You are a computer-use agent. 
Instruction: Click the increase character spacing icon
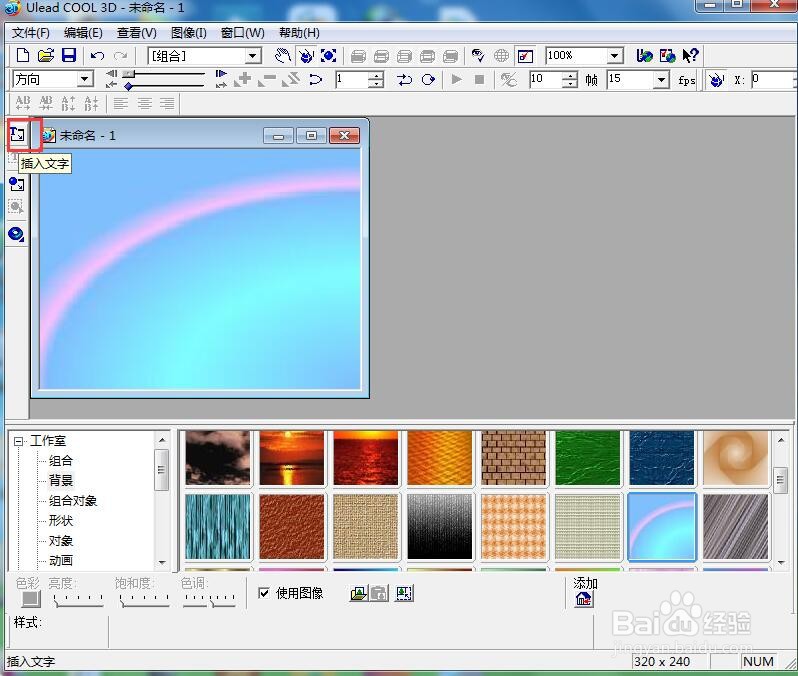pos(23,103)
